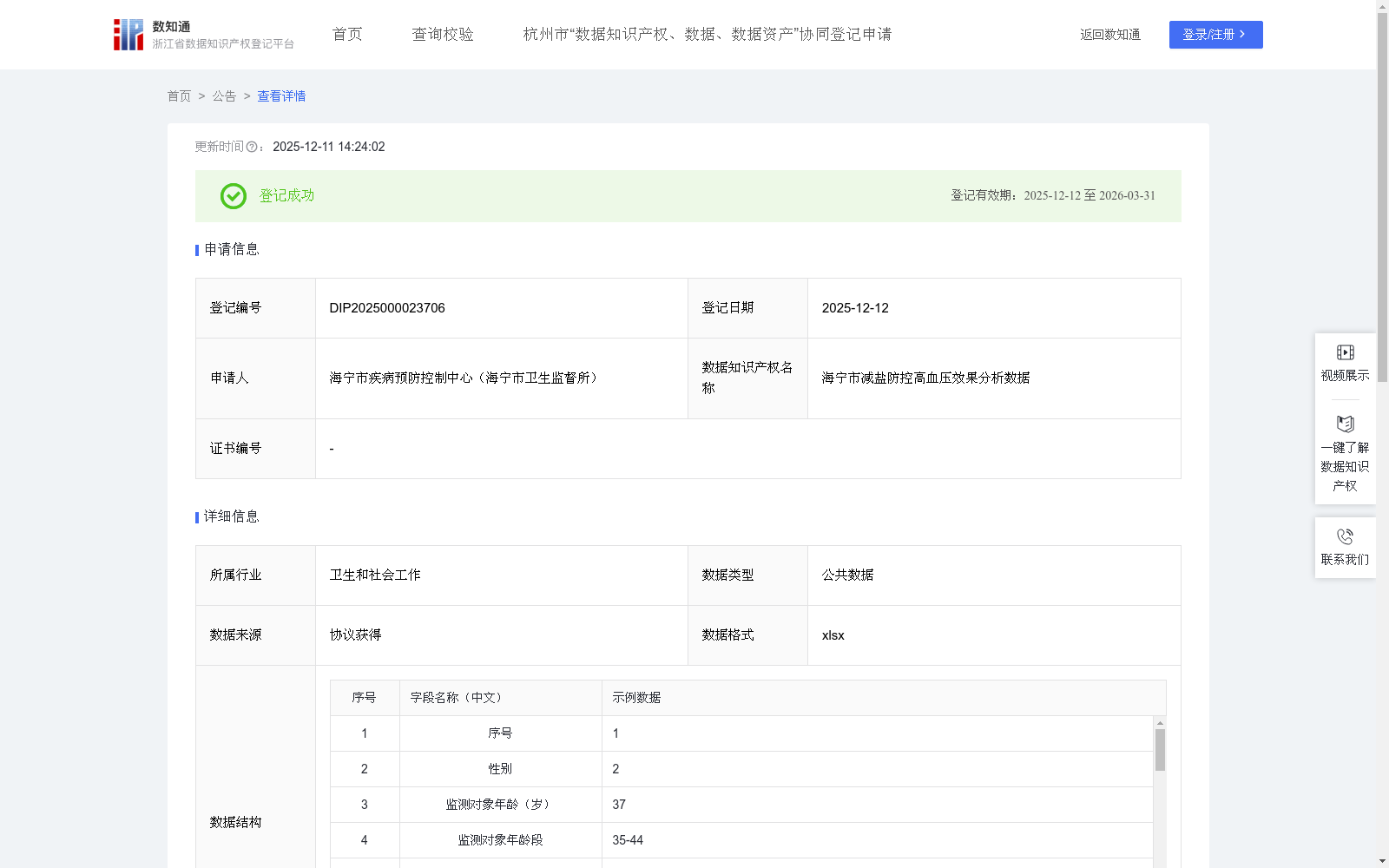Click help icon next to 更新时间
The width and height of the screenshot is (1389, 868).
coord(252,148)
